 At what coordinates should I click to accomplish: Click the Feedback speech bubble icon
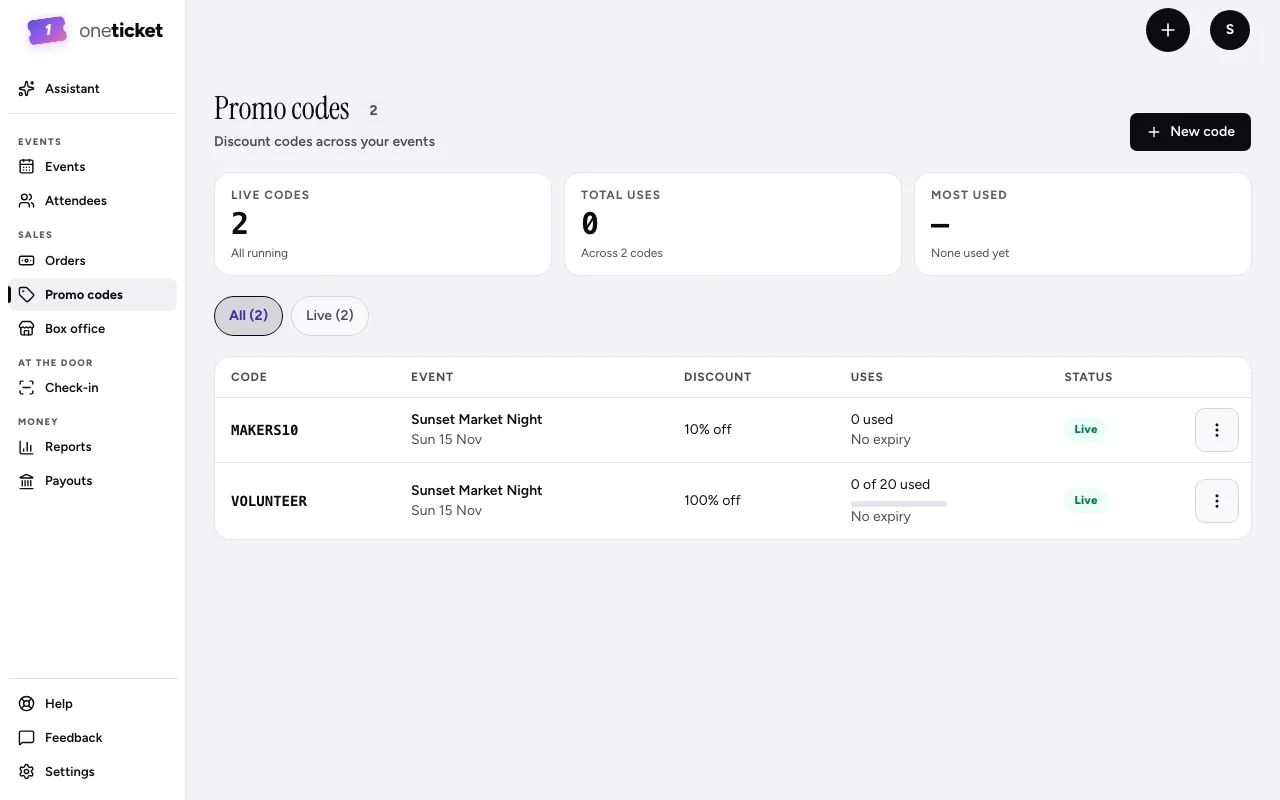tap(27, 738)
